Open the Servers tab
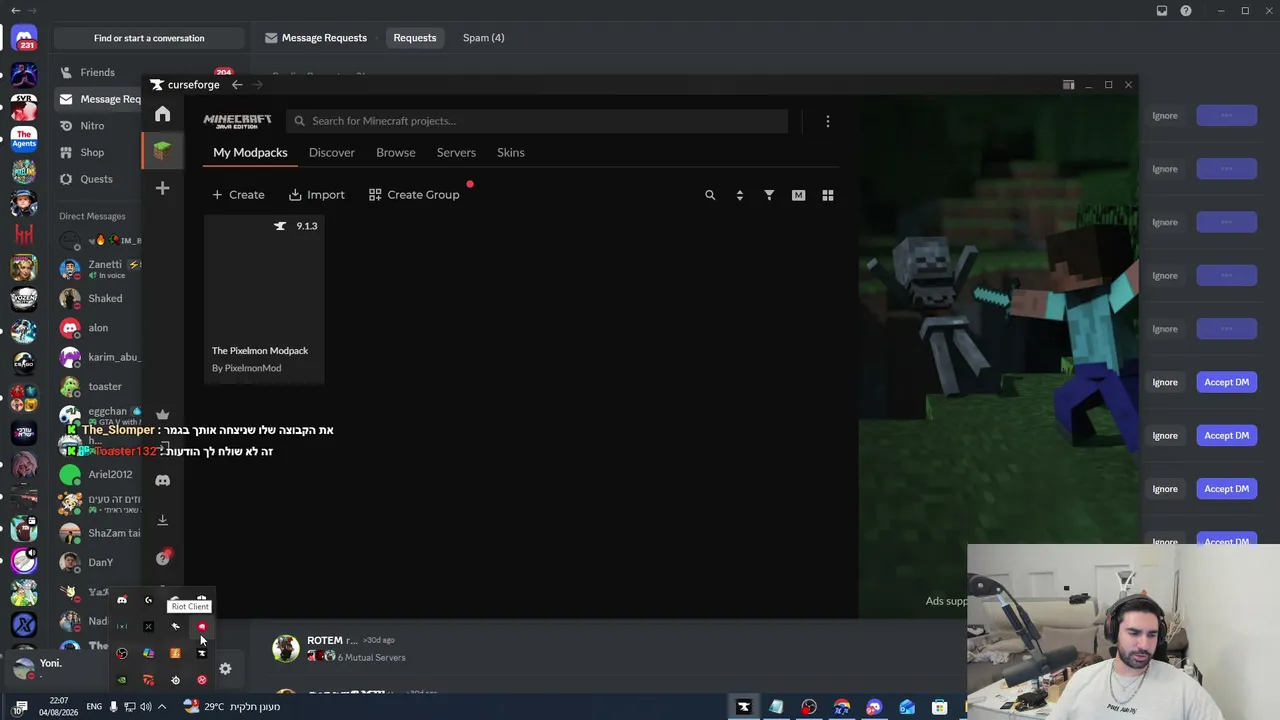Screen dimensions: 1280x720 coord(456,153)
